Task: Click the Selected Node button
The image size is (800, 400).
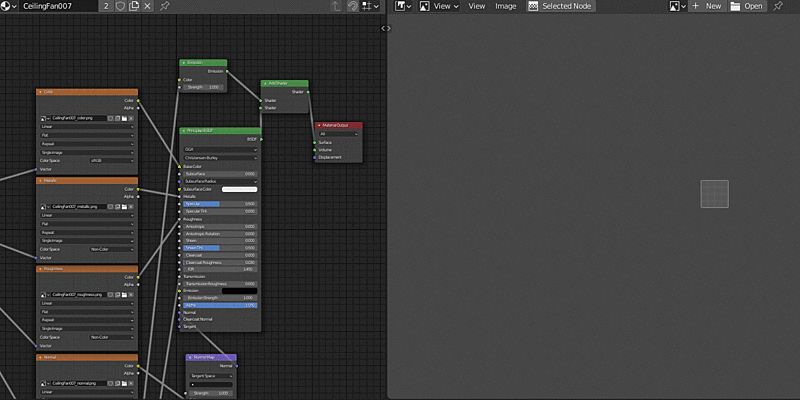Action: click(x=561, y=6)
